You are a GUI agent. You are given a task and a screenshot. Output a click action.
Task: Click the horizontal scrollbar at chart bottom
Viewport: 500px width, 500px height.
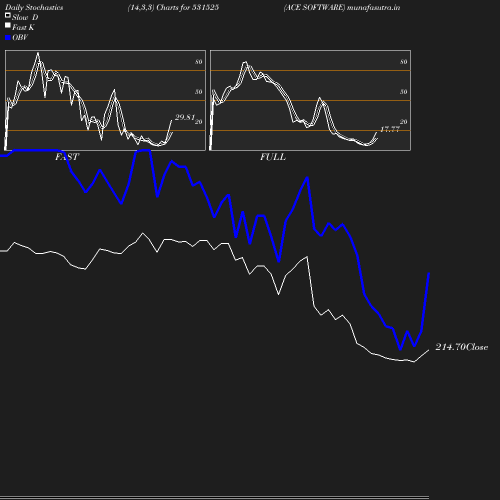pyautogui.click(x=214, y=497)
